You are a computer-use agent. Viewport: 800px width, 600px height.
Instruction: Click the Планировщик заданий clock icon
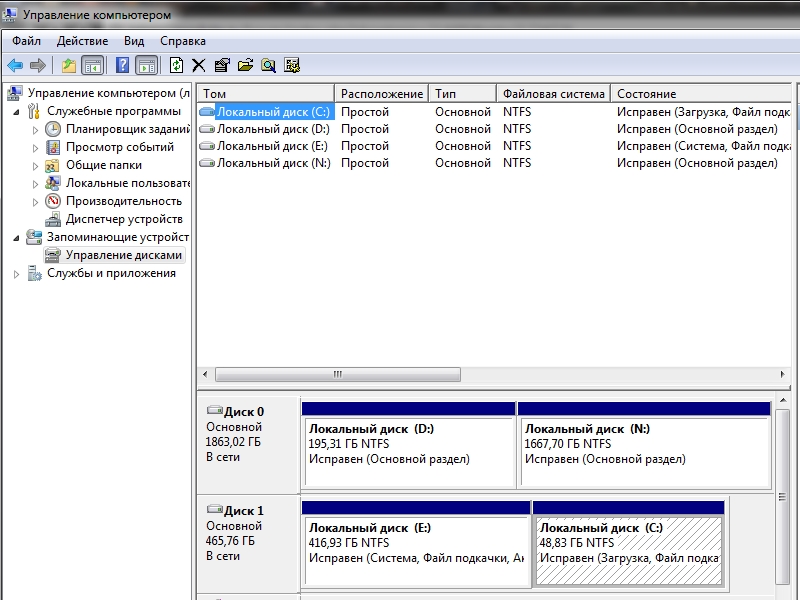(x=53, y=129)
